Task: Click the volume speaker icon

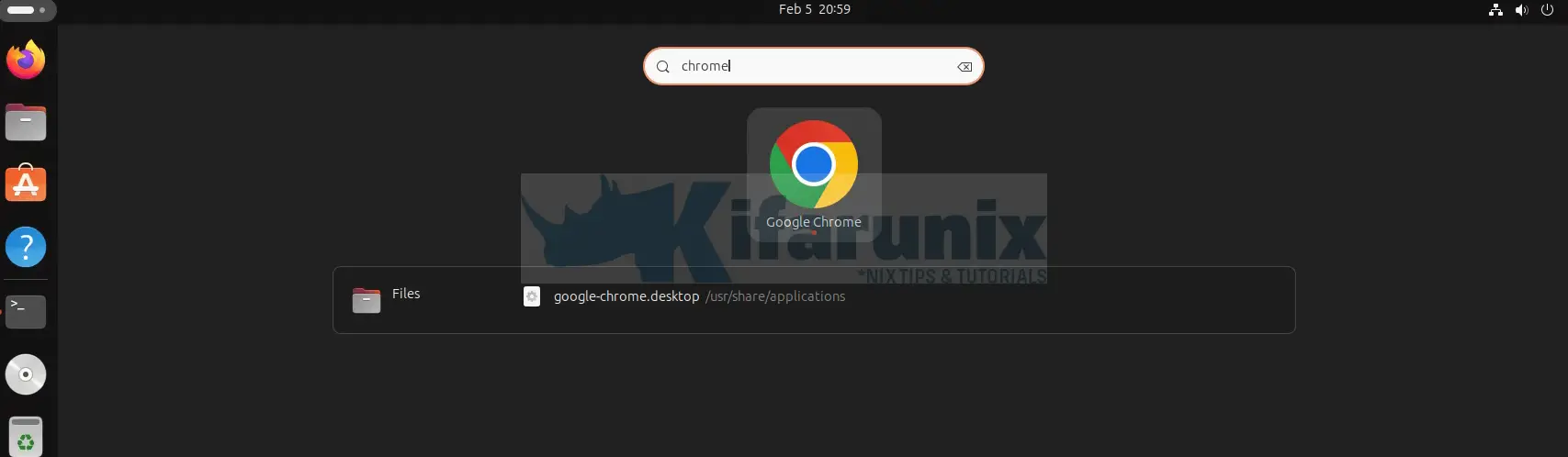Action: pos(1521,10)
